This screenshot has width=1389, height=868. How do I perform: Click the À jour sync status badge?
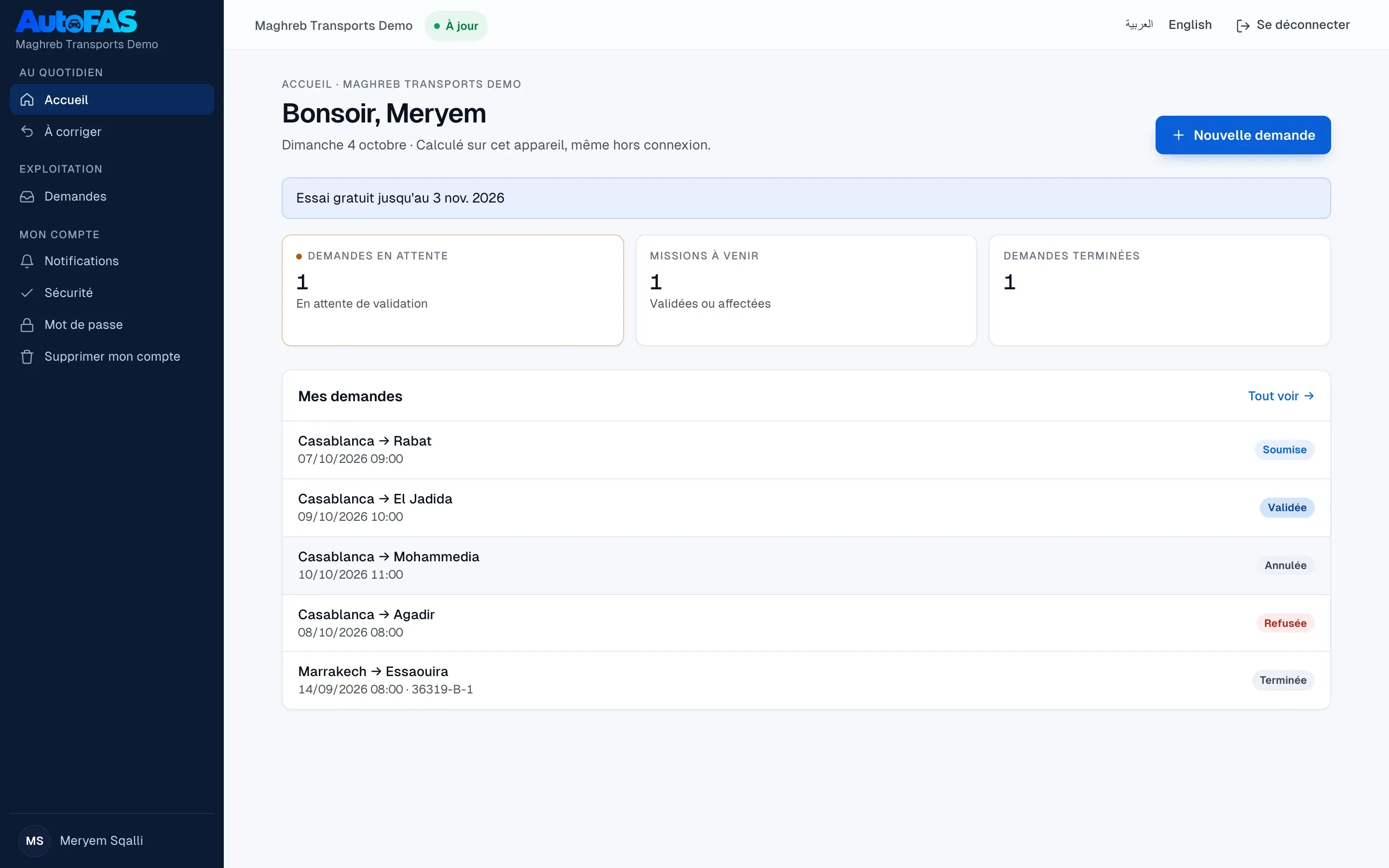tap(456, 26)
